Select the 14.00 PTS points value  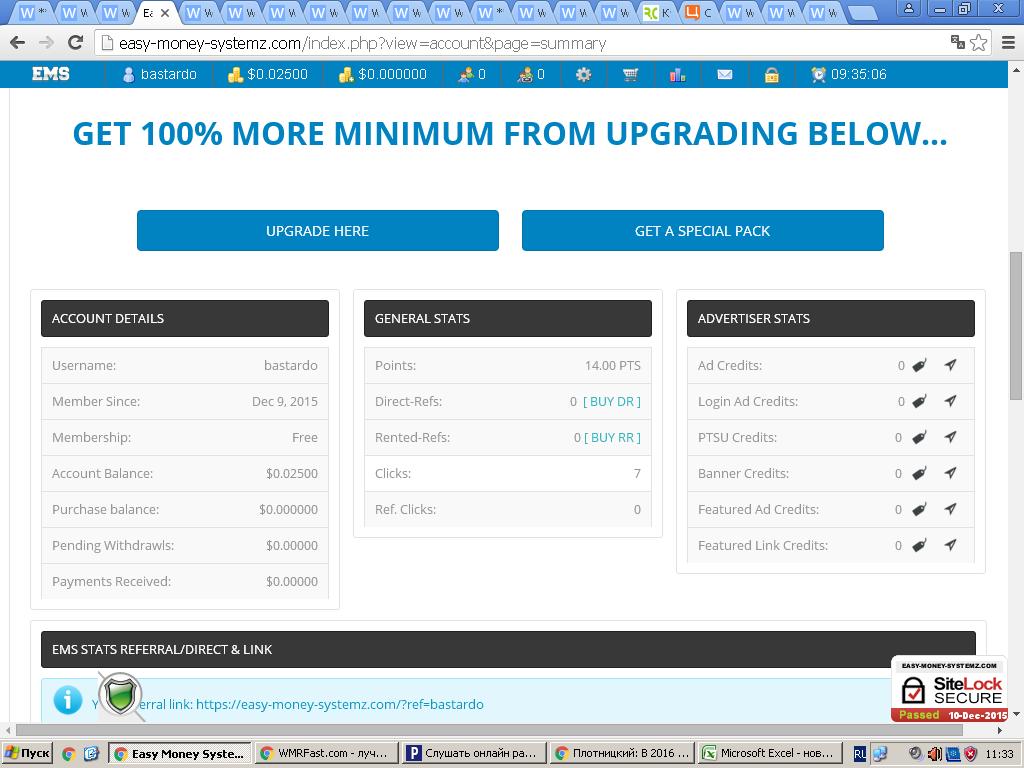pyautogui.click(x=613, y=366)
